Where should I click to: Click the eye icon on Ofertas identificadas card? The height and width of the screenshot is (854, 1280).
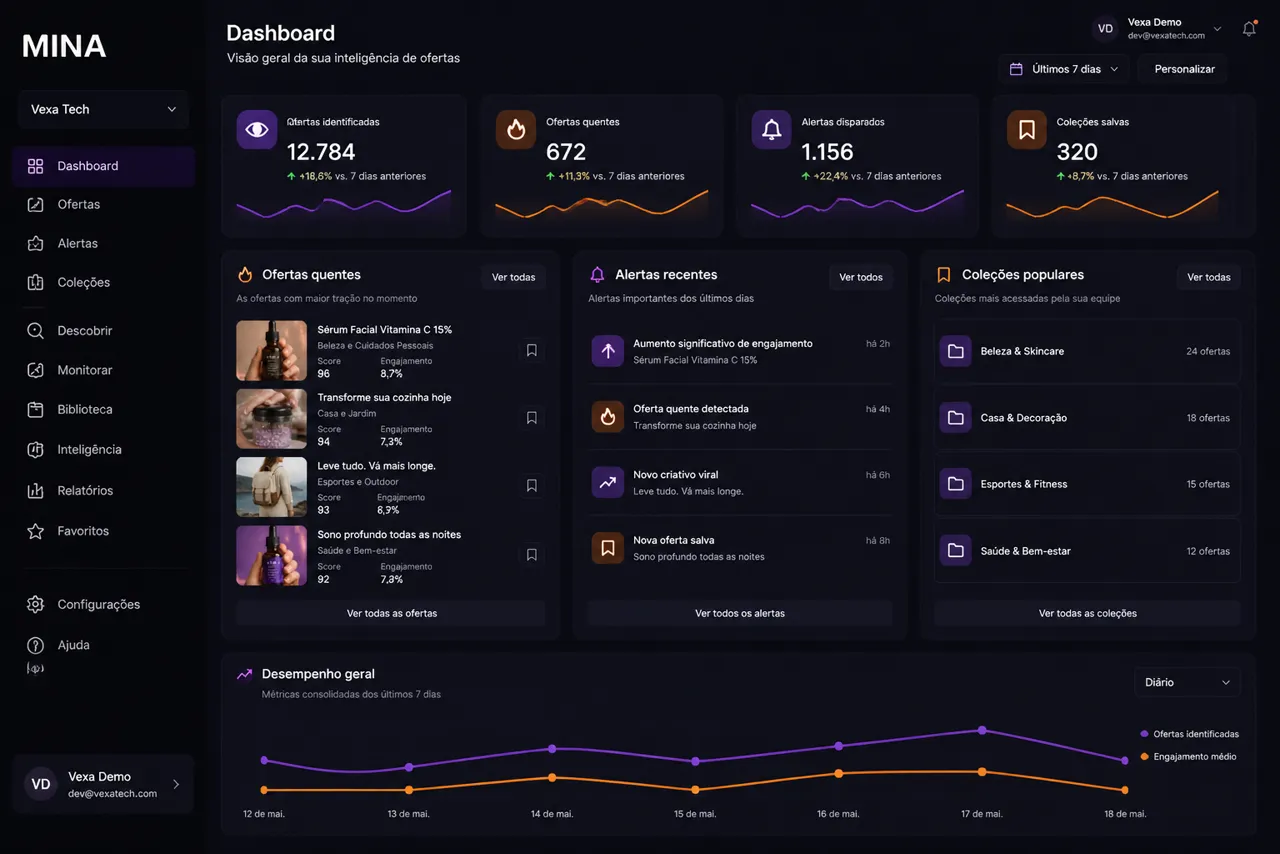pos(257,130)
